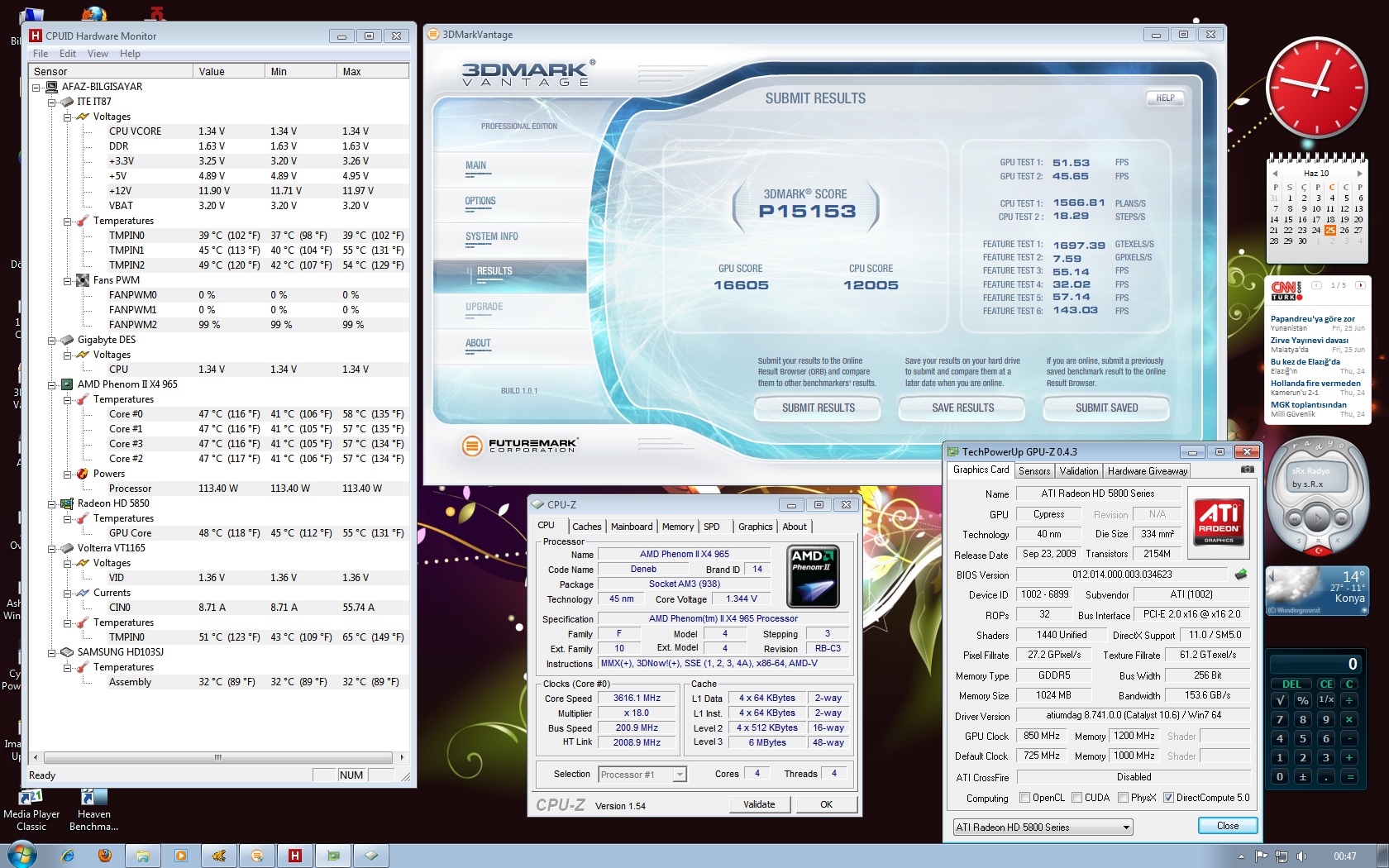
Task: Click the AMD Phenom II logo in CPU-Z
Action: pos(814,576)
